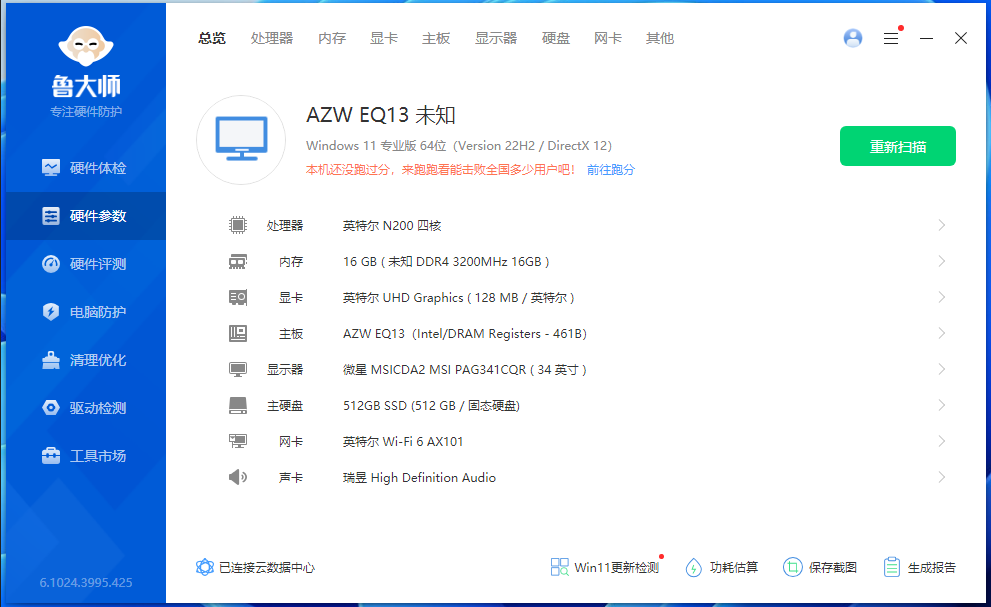The width and height of the screenshot is (991, 607).
Task: Switch to the 显示器 tab
Action: click(x=496, y=39)
